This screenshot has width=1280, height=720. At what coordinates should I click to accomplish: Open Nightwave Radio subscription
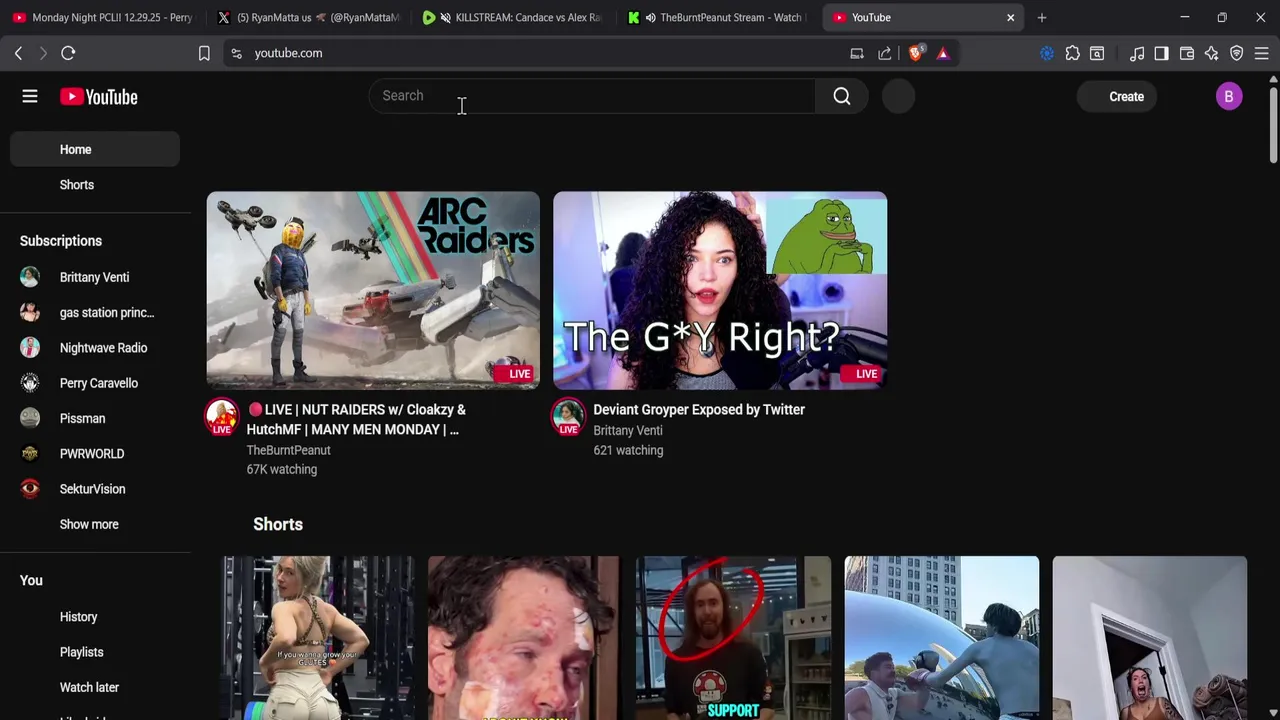pos(95,348)
